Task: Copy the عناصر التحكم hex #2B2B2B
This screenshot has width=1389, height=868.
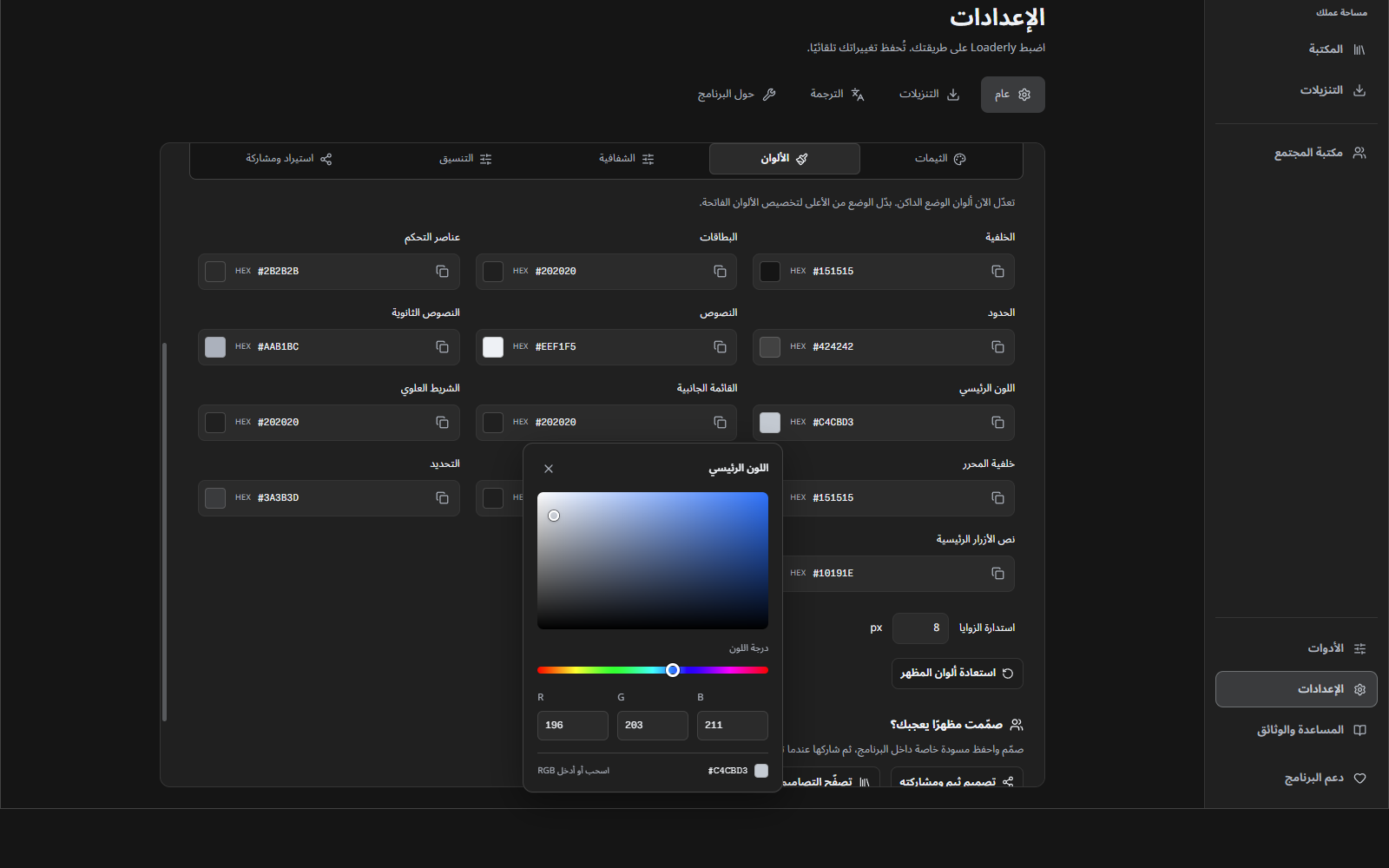Action: coord(442,272)
